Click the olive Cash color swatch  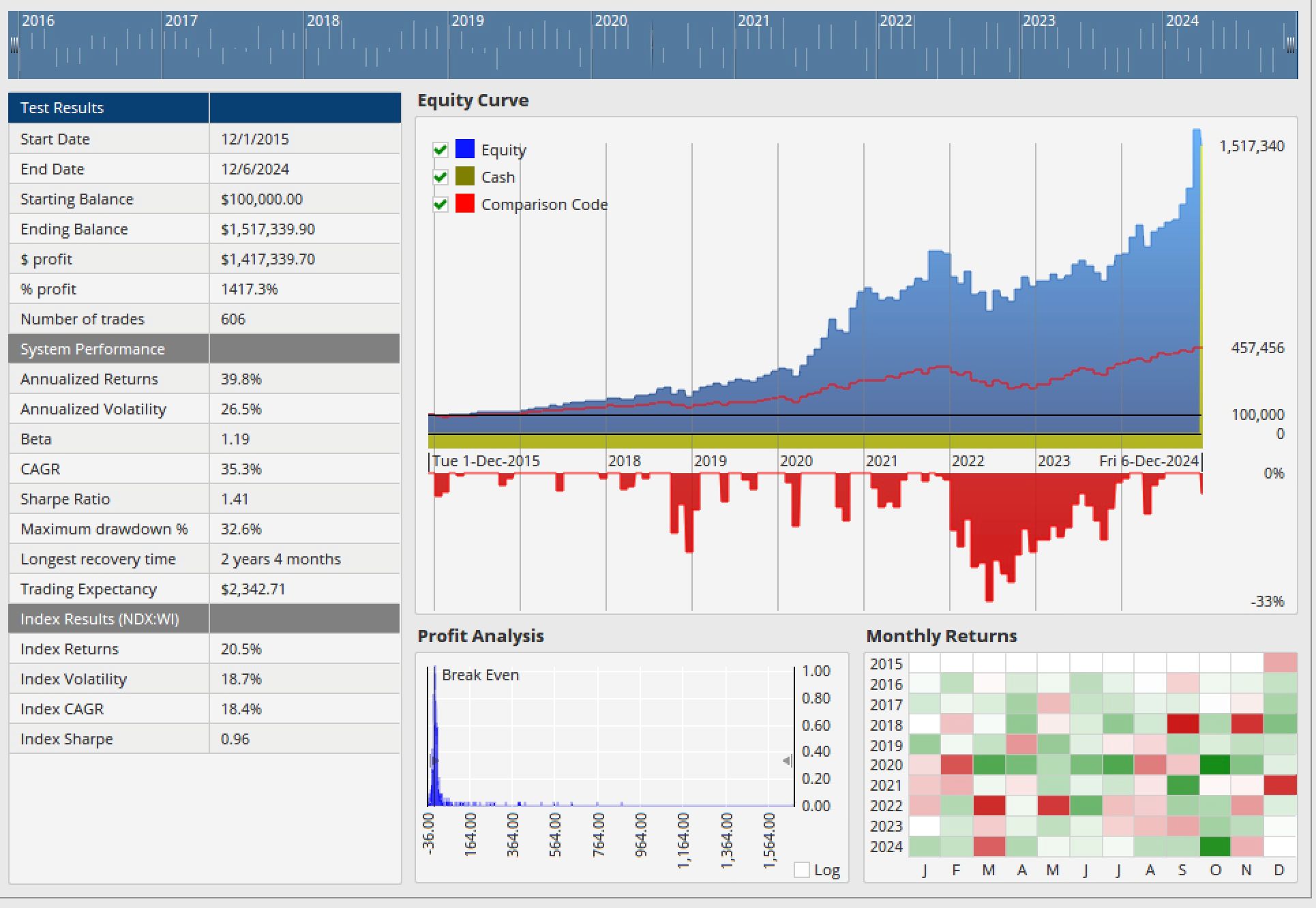465,177
